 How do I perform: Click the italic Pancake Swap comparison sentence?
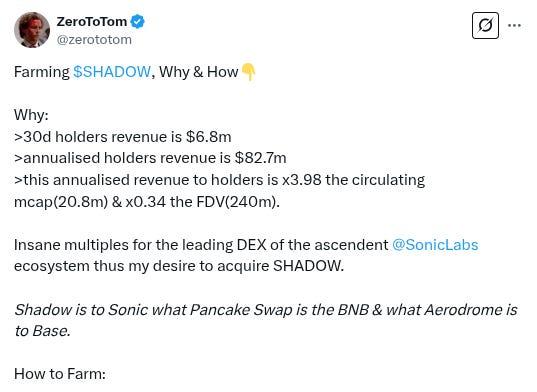(x=266, y=310)
